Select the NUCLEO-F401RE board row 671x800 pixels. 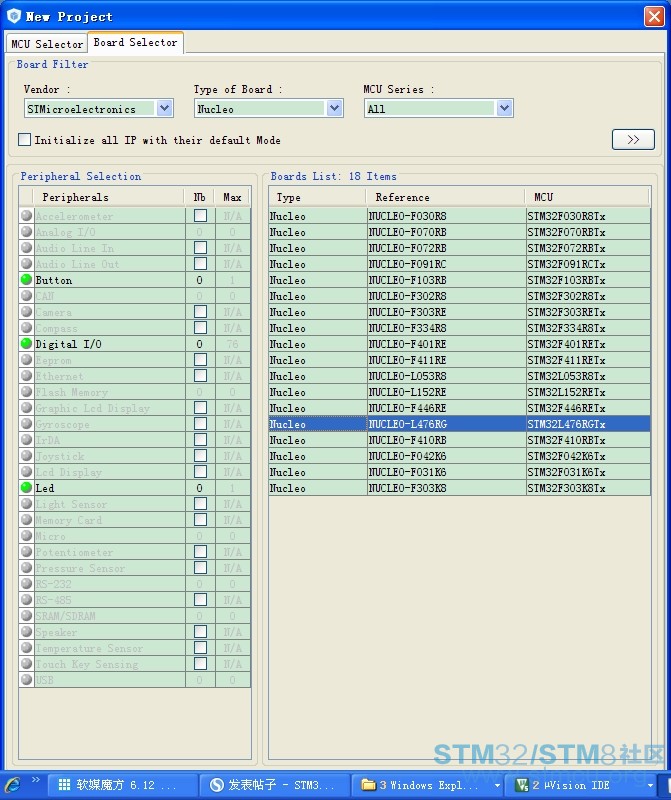click(460, 344)
